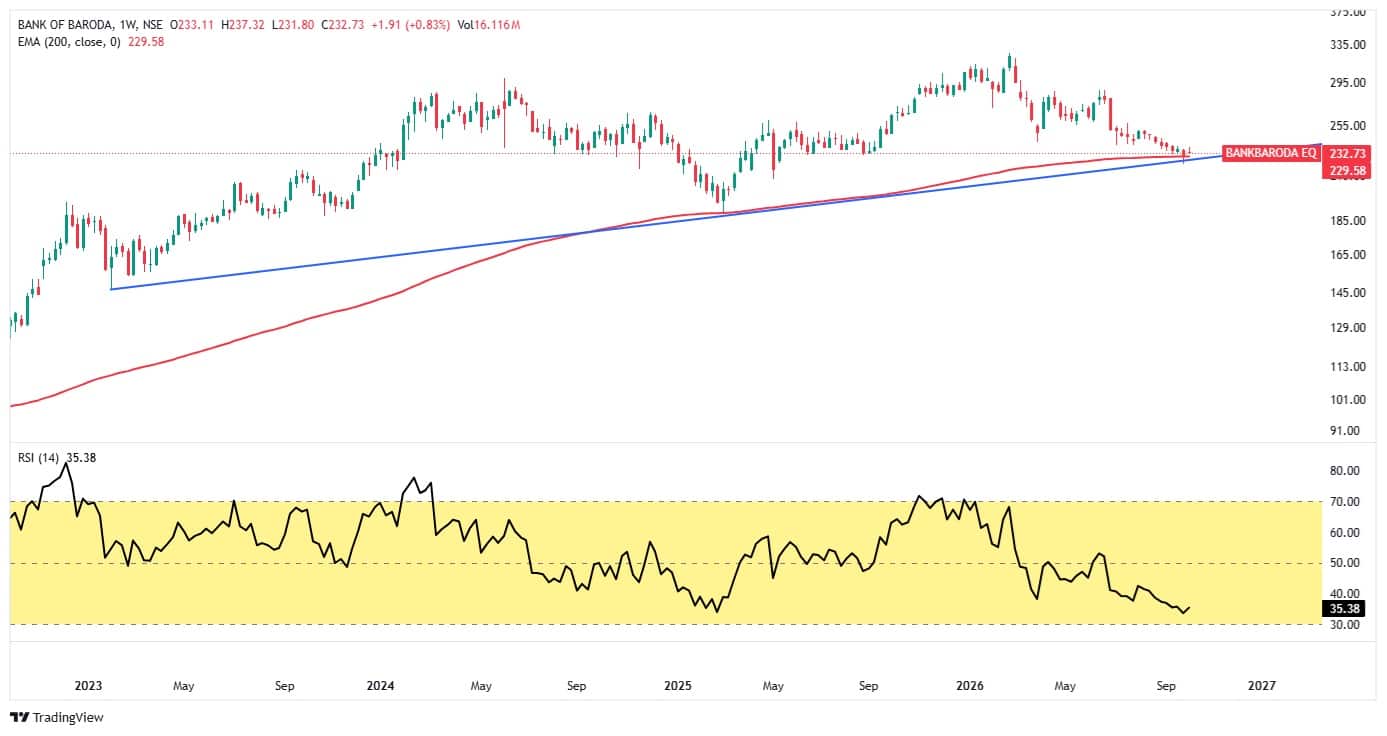Click the 129.00 price axis label
Image resolution: width=1387 pixels, height=736 pixels.
[x=1349, y=328]
